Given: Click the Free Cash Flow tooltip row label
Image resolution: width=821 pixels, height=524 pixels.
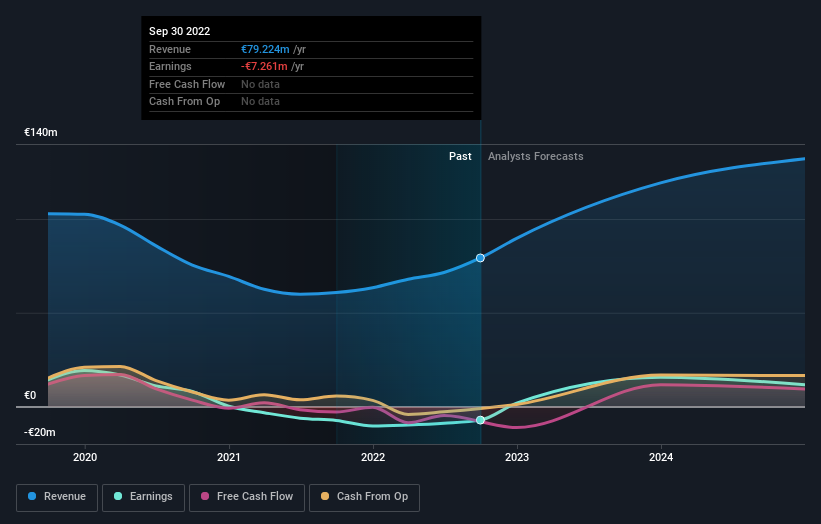Looking at the screenshot, I should point(187,84).
